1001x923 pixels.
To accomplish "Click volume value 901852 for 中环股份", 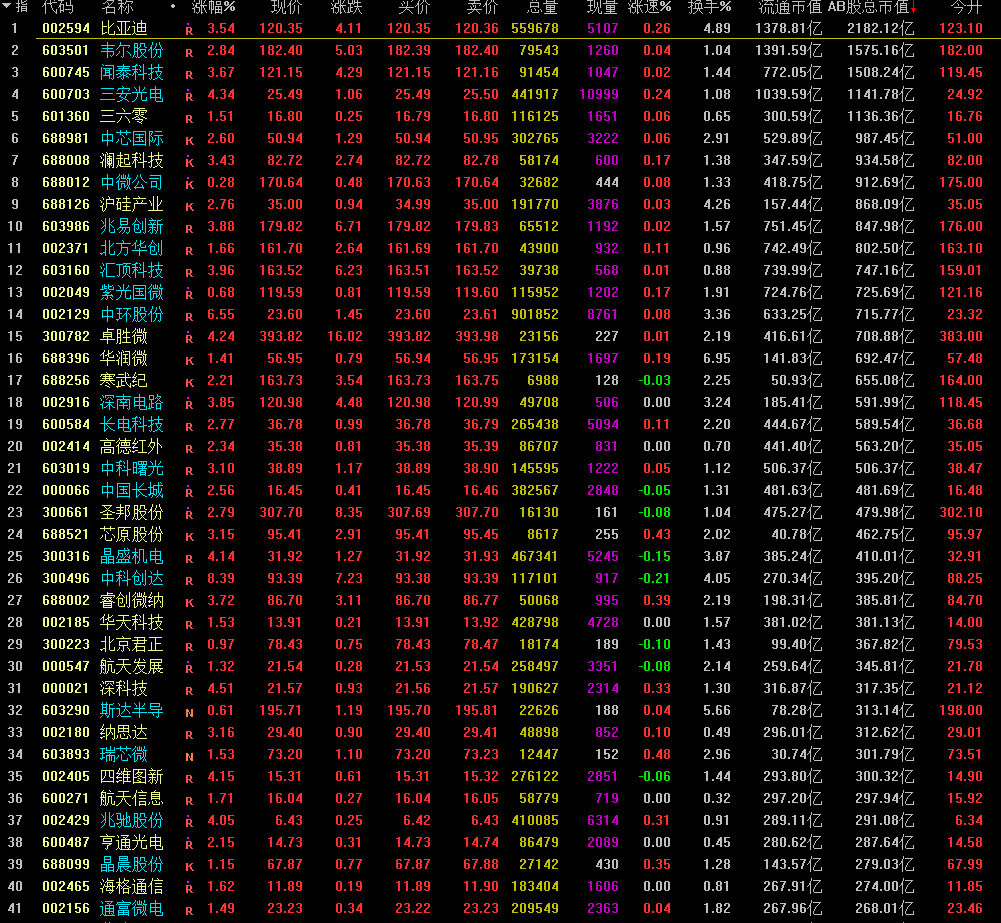I will pos(535,314).
